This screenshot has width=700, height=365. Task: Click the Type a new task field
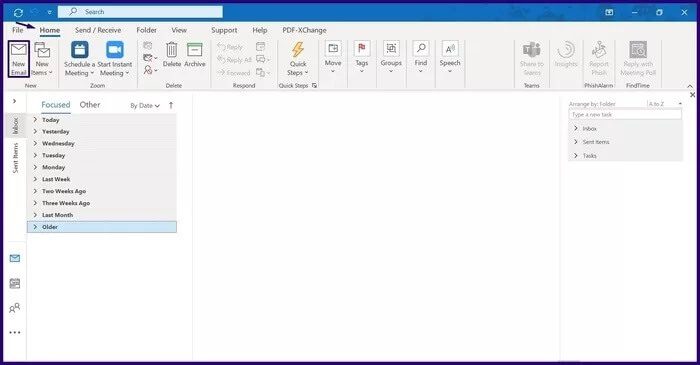click(x=625, y=115)
